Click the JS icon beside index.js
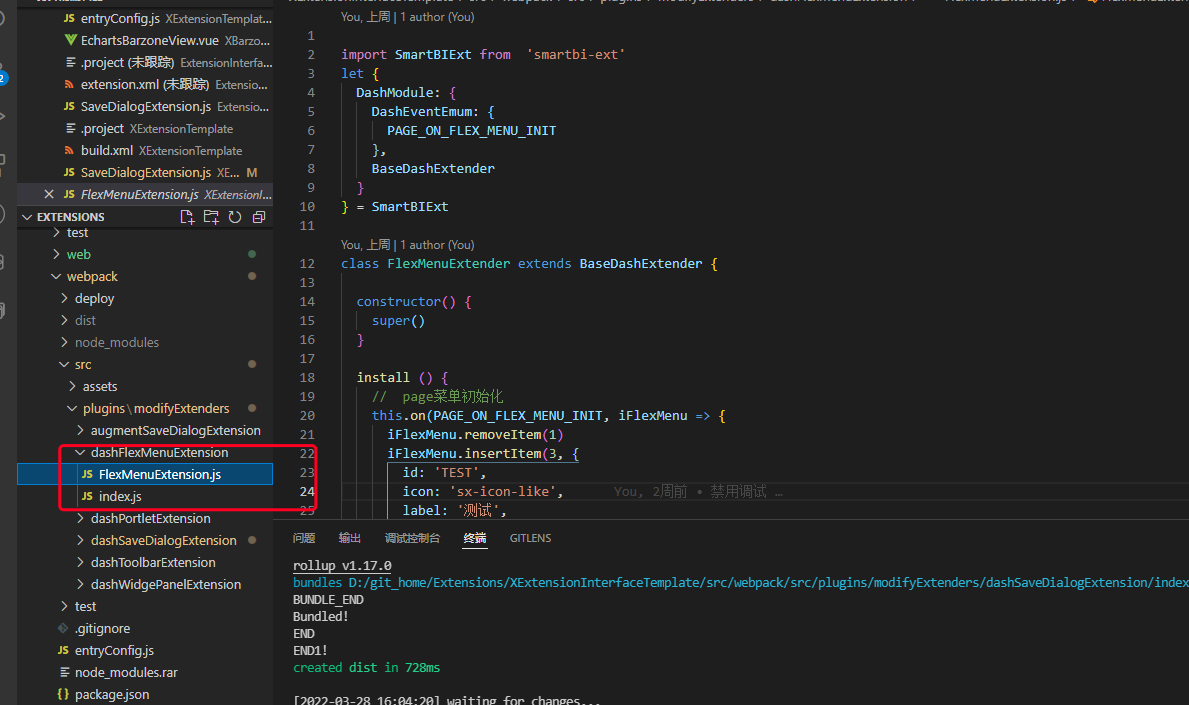 [x=87, y=496]
